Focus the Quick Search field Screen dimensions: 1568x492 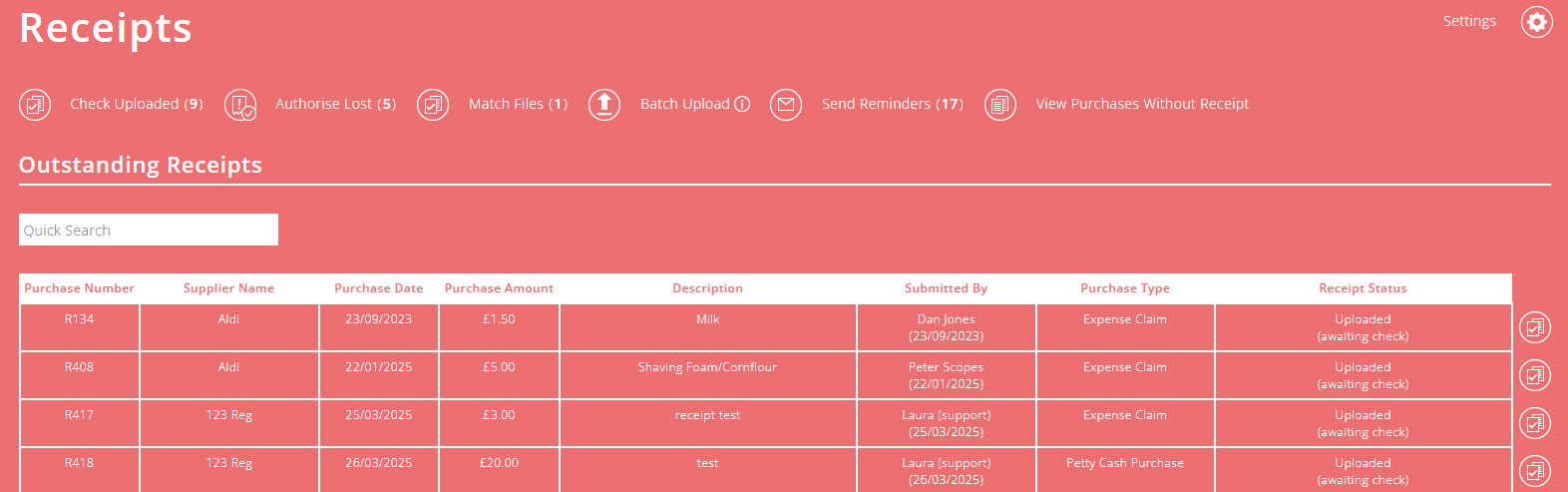coord(149,230)
